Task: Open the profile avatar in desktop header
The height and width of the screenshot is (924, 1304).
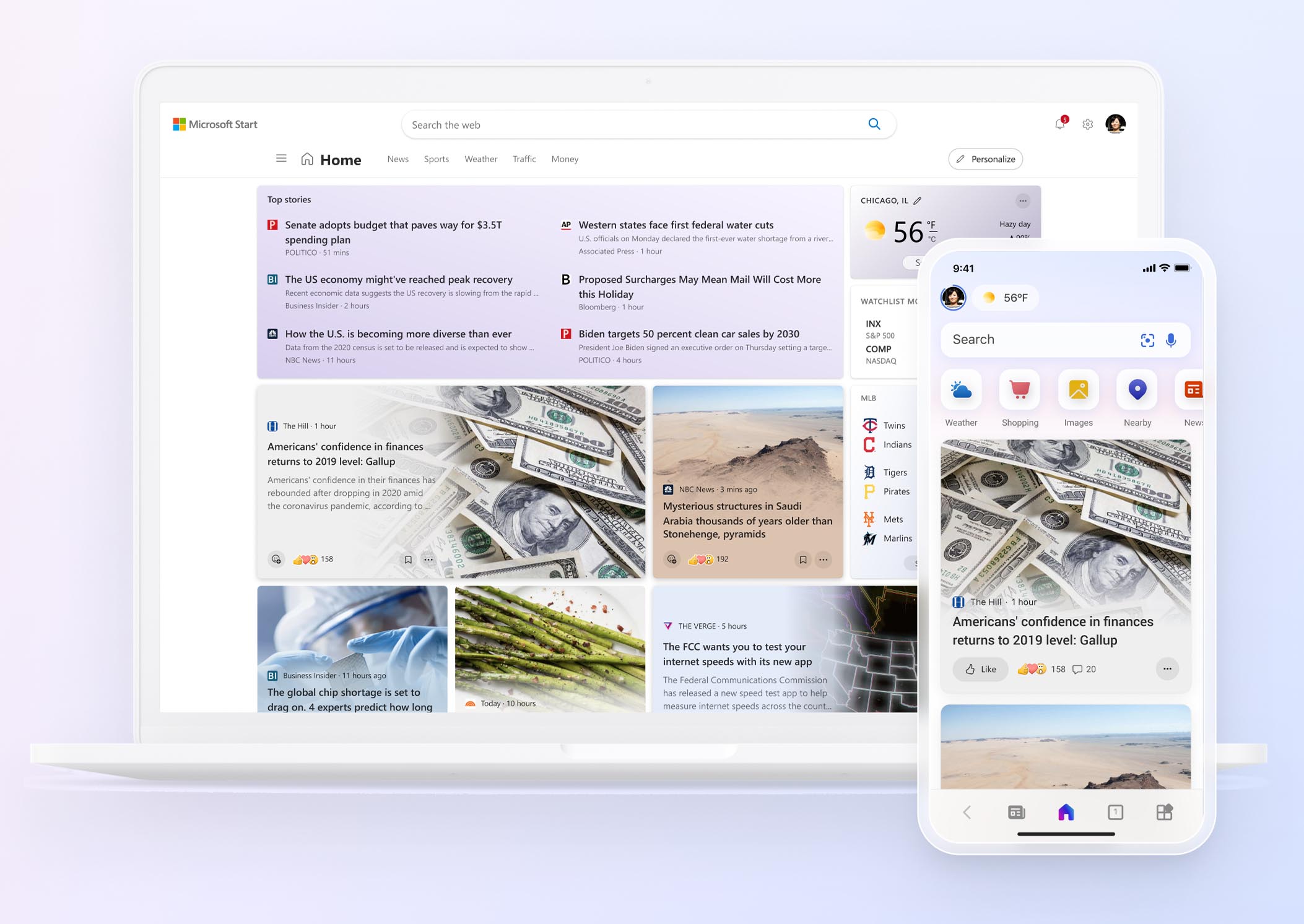Action: pyautogui.click(x=1115, y=124)
